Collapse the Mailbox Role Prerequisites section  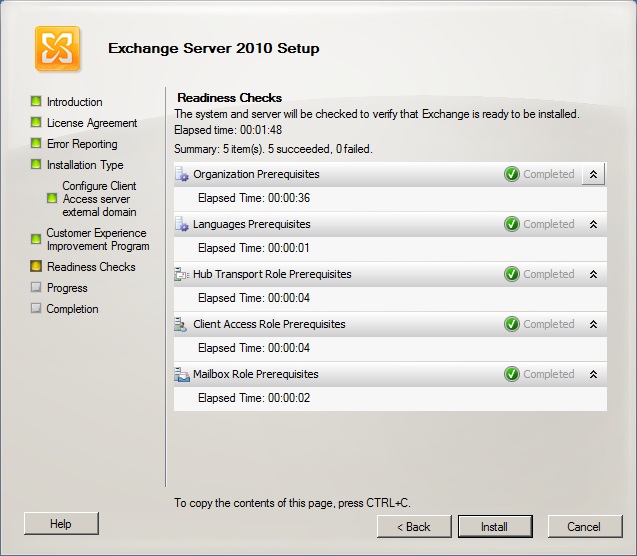(593, 374)
